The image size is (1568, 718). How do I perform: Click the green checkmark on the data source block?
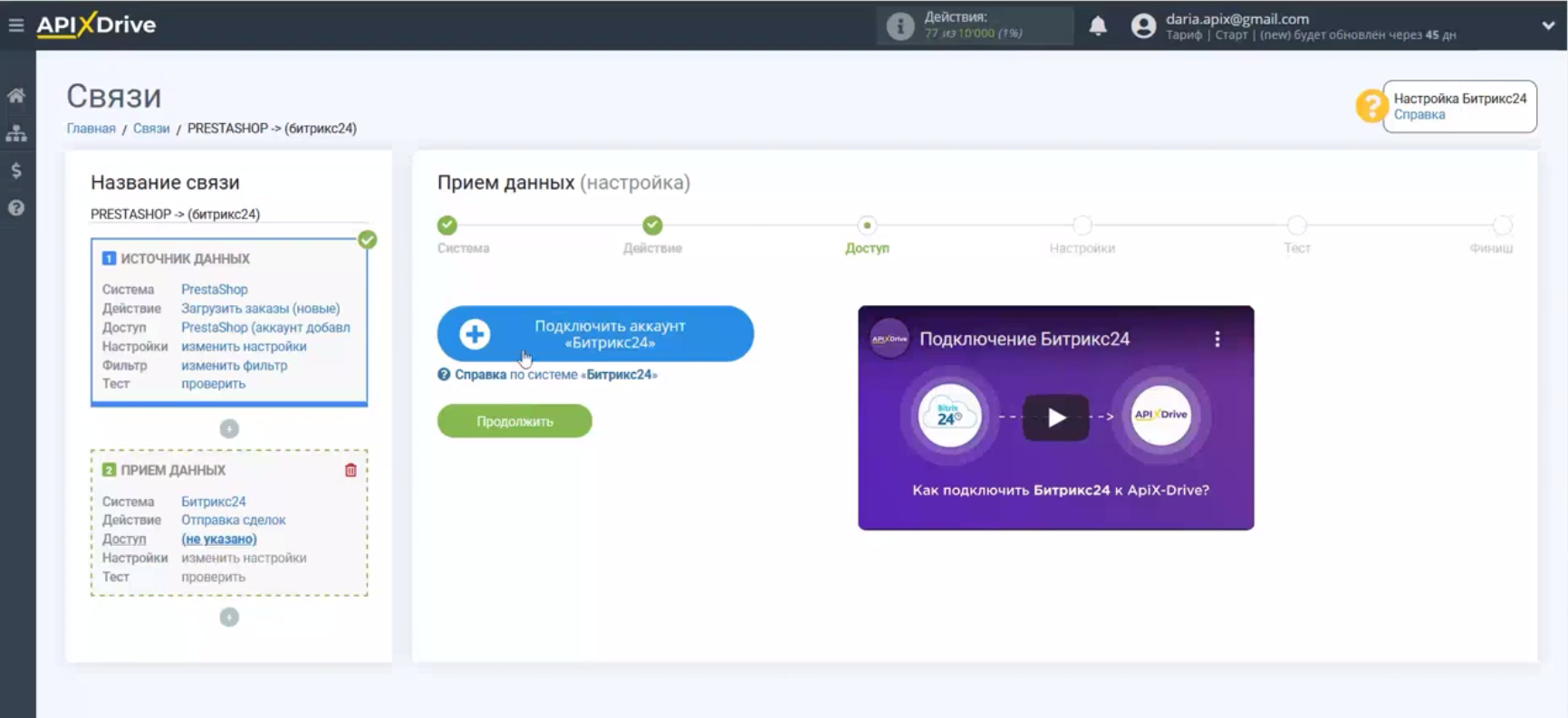point(367,240)
